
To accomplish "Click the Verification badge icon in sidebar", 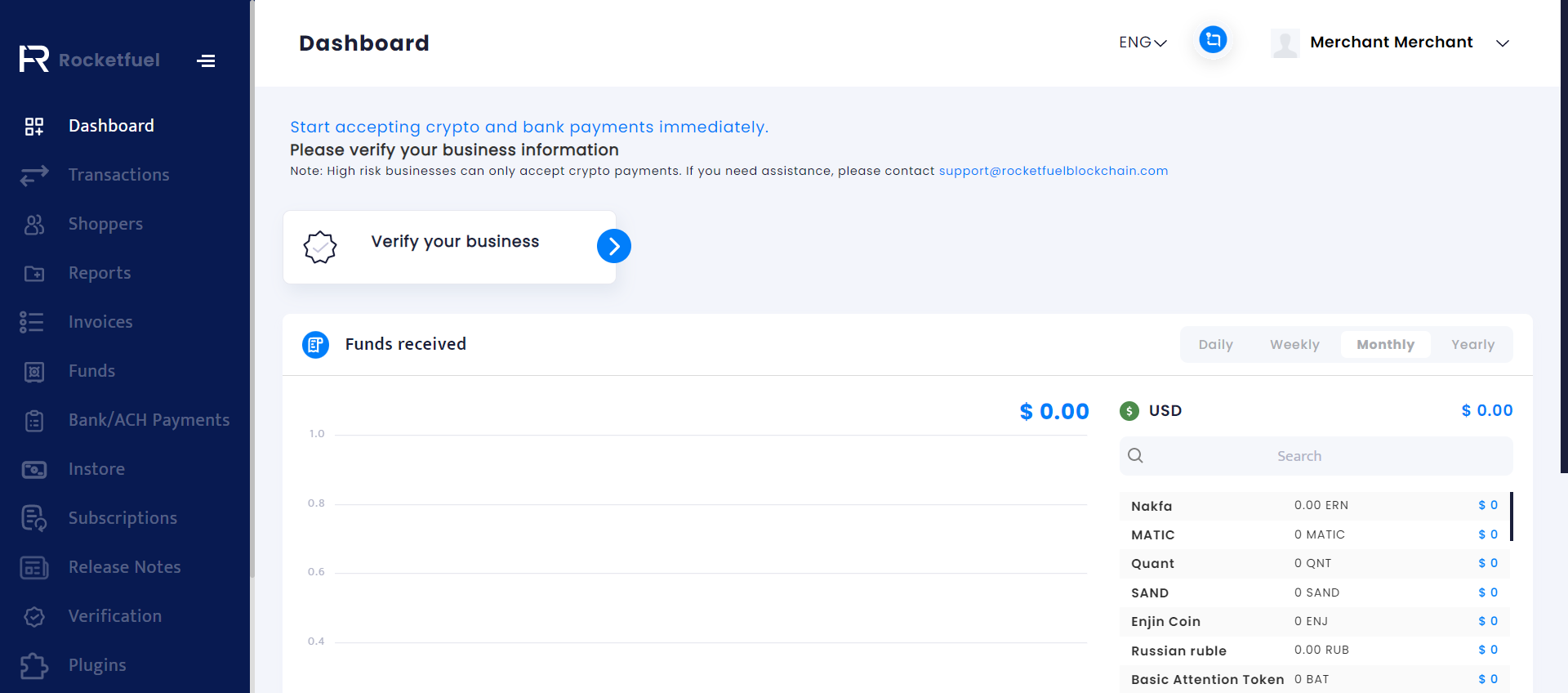I will [x=34, y=616].
